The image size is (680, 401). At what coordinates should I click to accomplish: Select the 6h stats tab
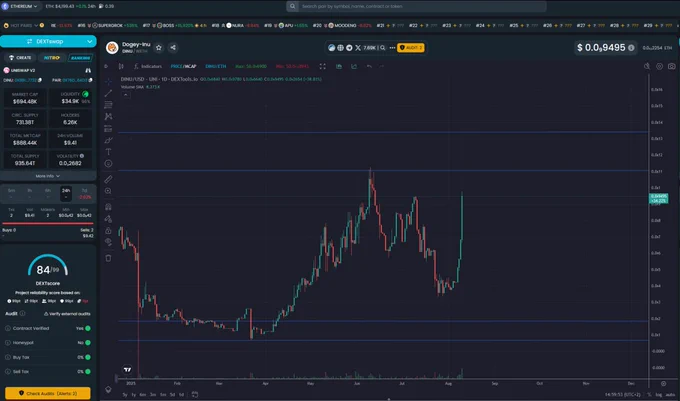click(x=48, y=193)
